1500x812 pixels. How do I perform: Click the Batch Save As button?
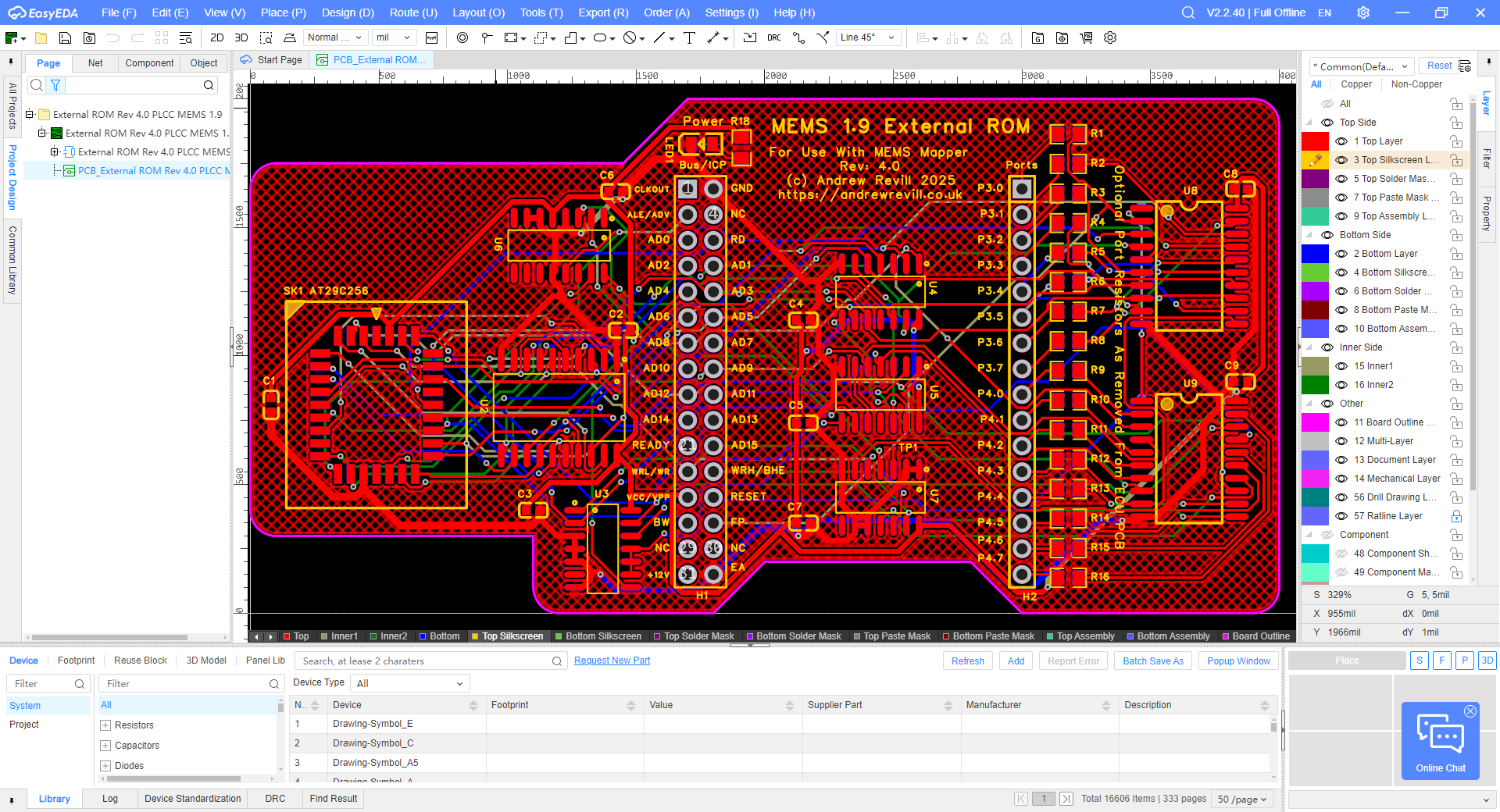click(1152, 661)
